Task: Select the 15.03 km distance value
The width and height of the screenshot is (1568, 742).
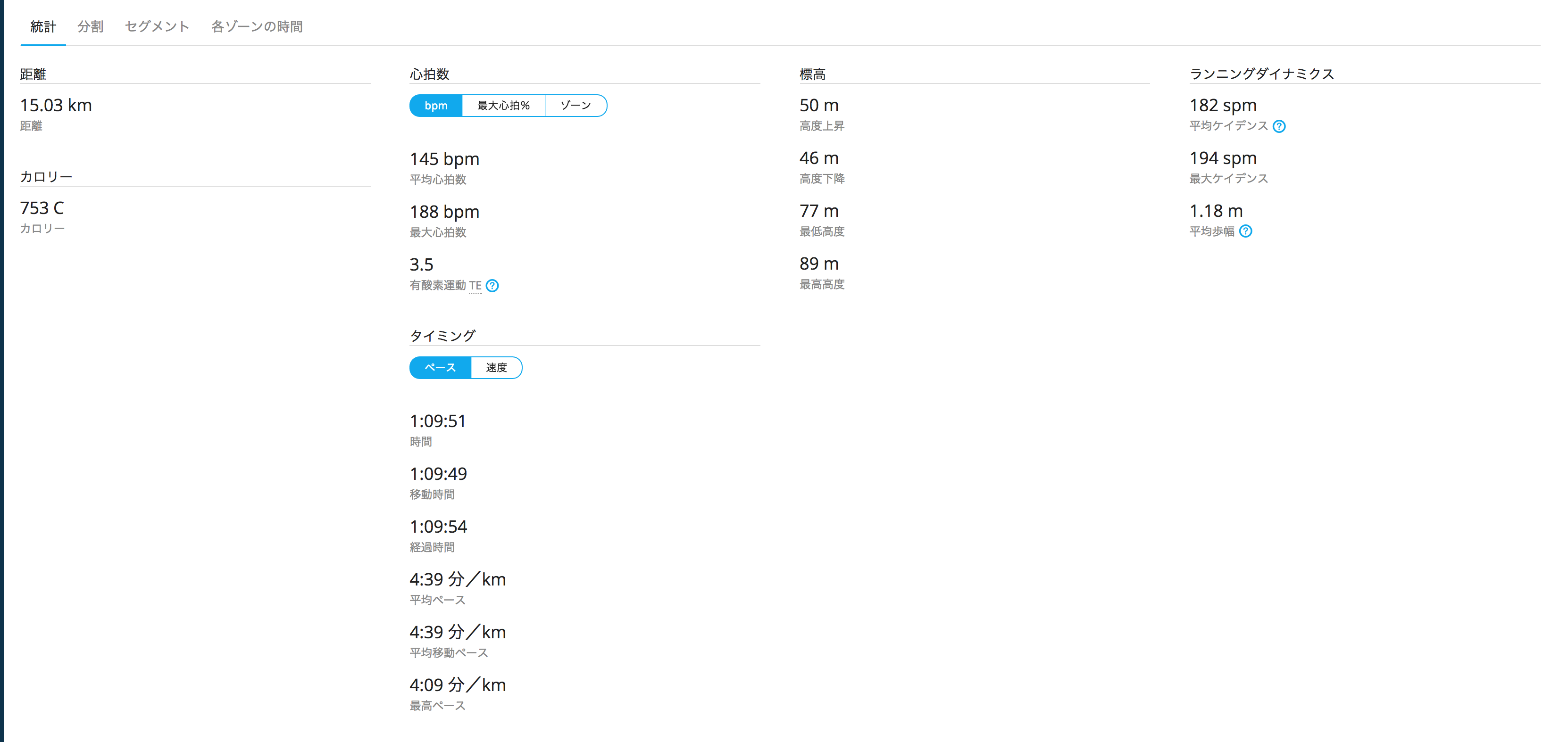Action: [56, 105]
